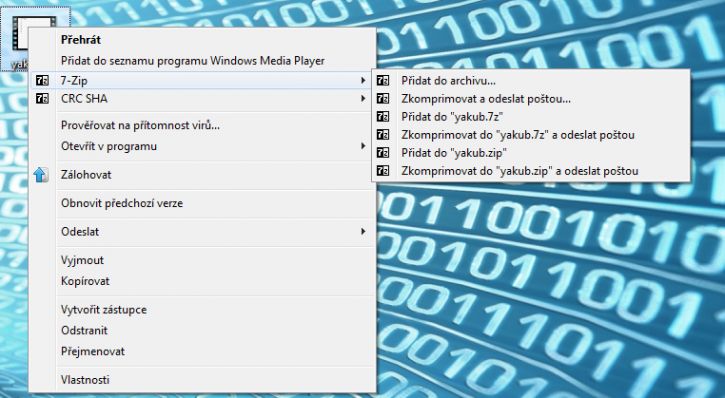Click the icon beside Zkomprimovat do "yakub.zip" a odeslat poštou
Image resolution: width=725 pixels, height=398 pixels.
[x=383, y=171]
